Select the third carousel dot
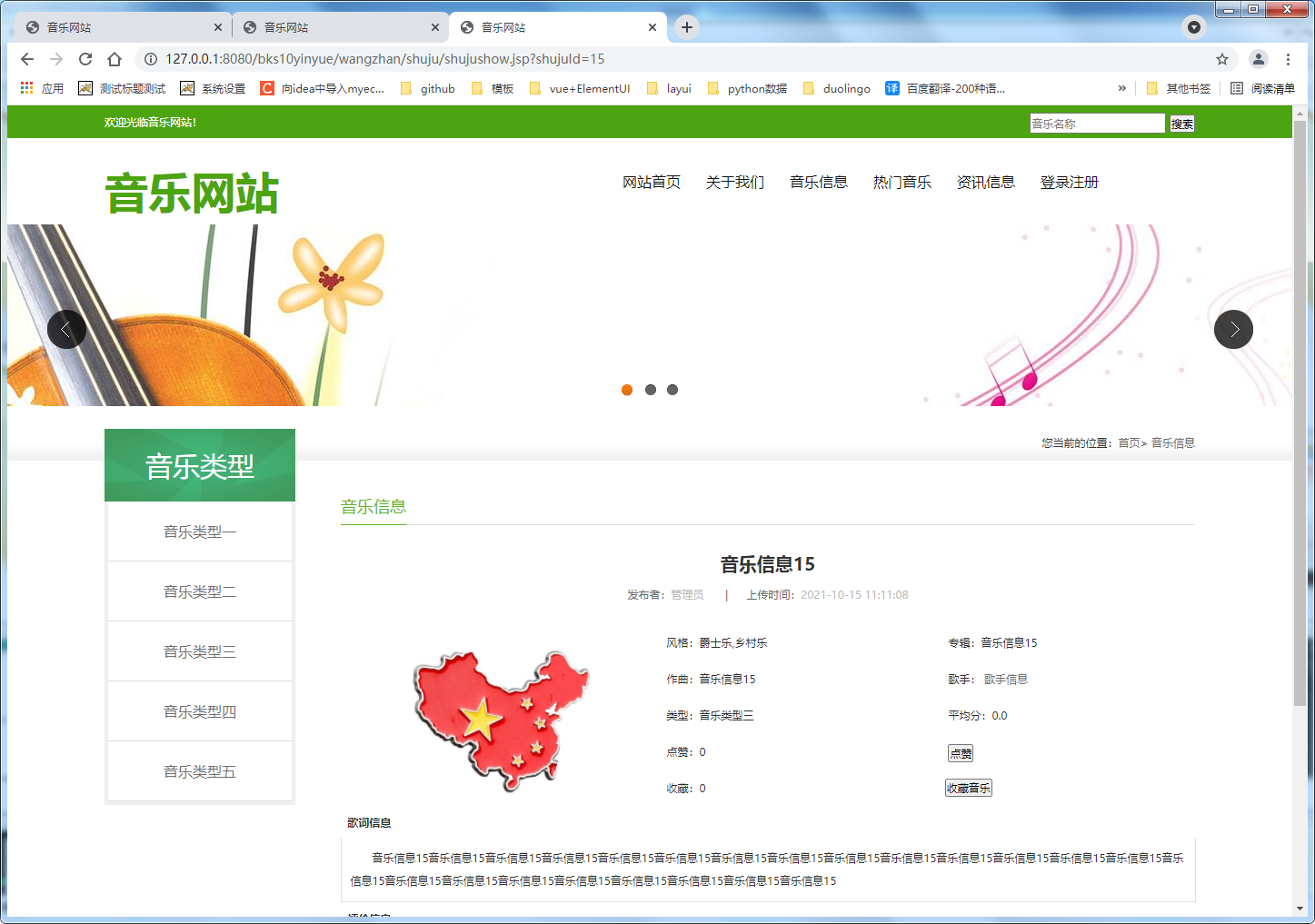The image size is (1315, 924). 672,390
